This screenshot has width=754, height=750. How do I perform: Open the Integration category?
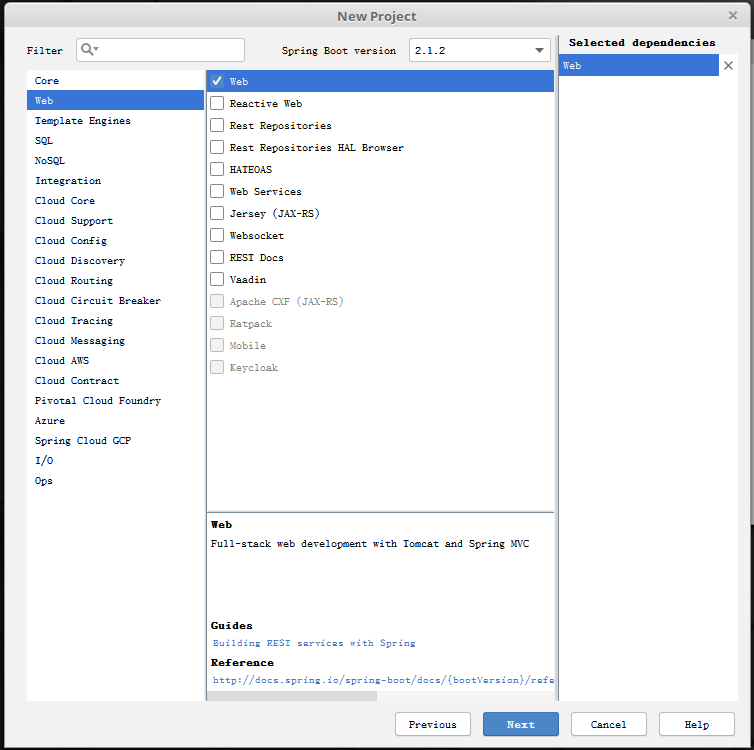coord(115,180)
